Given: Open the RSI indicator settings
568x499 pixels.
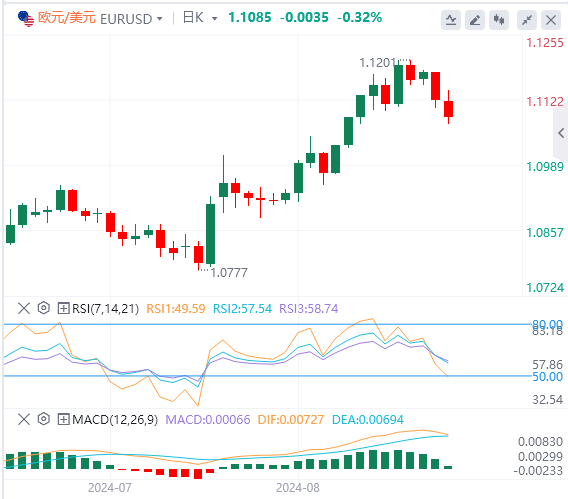Looking at the screenshot, I should (43, 308).
